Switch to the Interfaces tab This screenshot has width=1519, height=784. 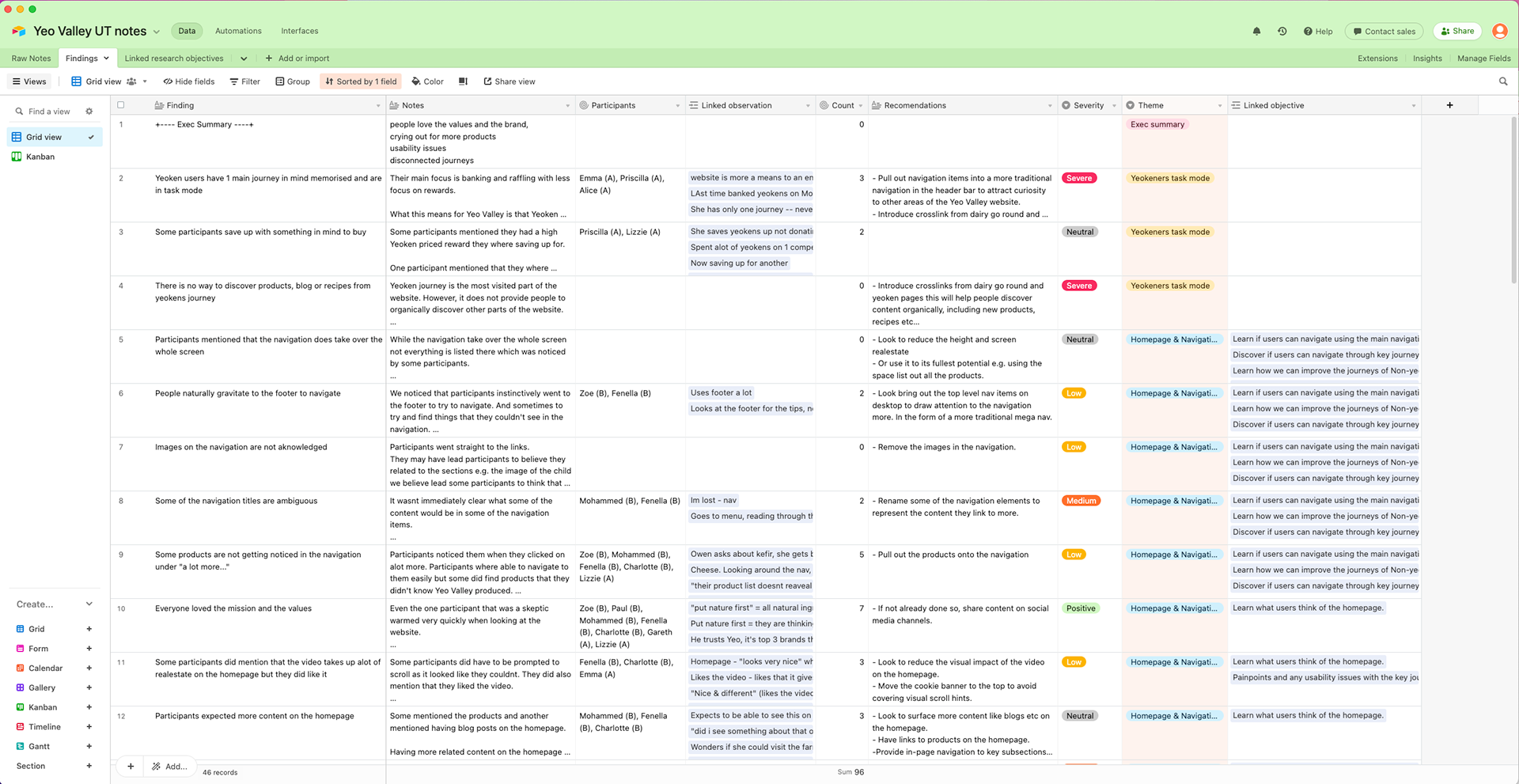coord(300,31)
